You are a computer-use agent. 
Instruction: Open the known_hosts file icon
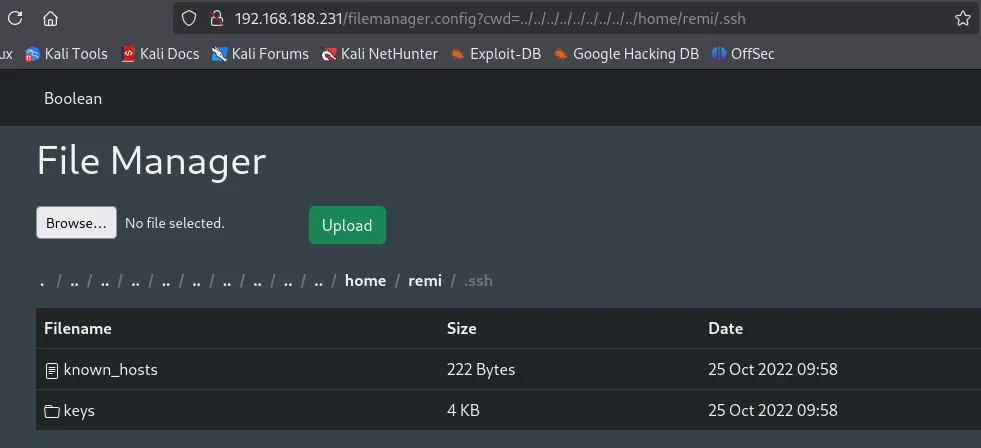(x=52, y=370)
